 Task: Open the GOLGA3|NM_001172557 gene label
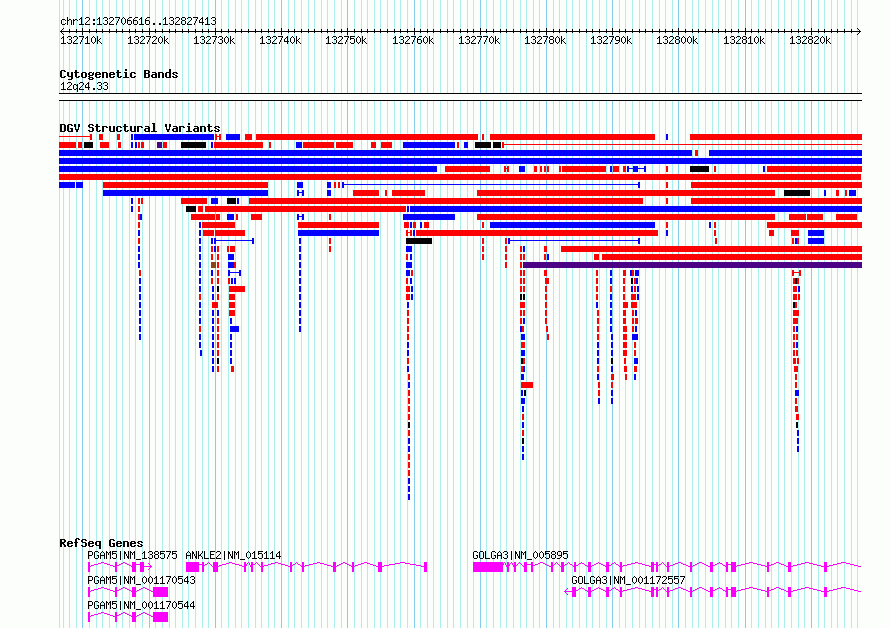click(x=628, y=580)
